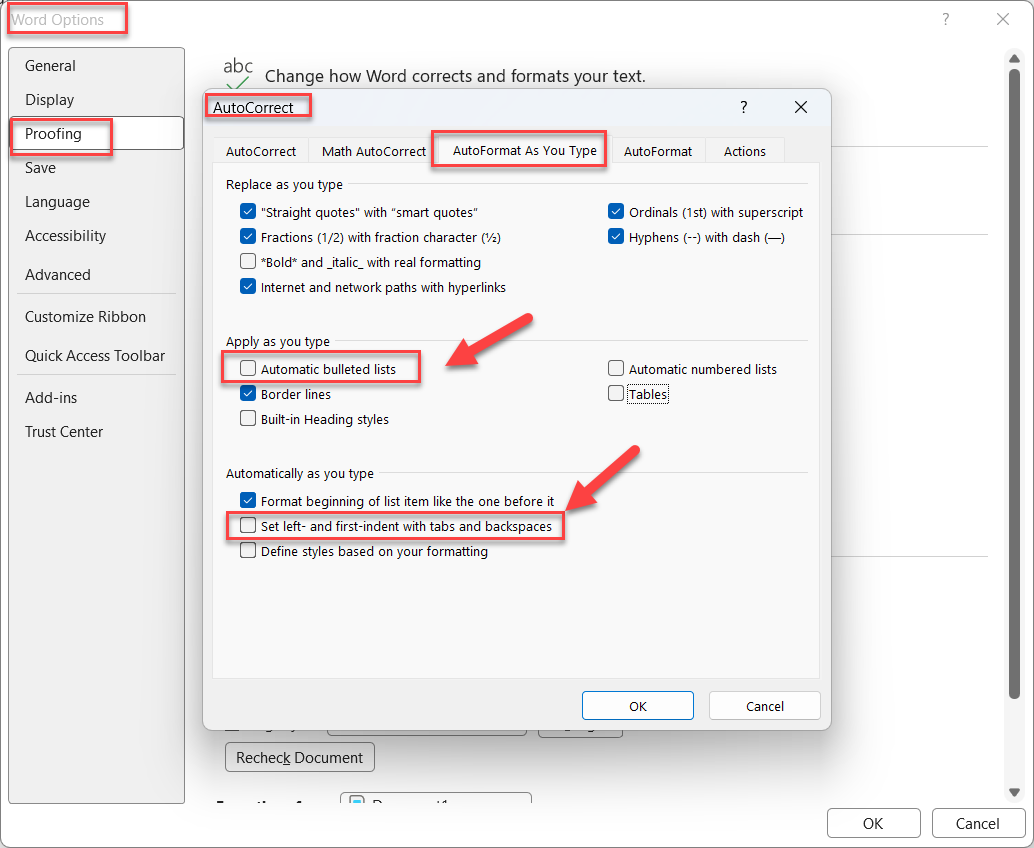Enable Automatic bulleted lists checkbox
1034x848 pixels.
[x=248, y=369]
